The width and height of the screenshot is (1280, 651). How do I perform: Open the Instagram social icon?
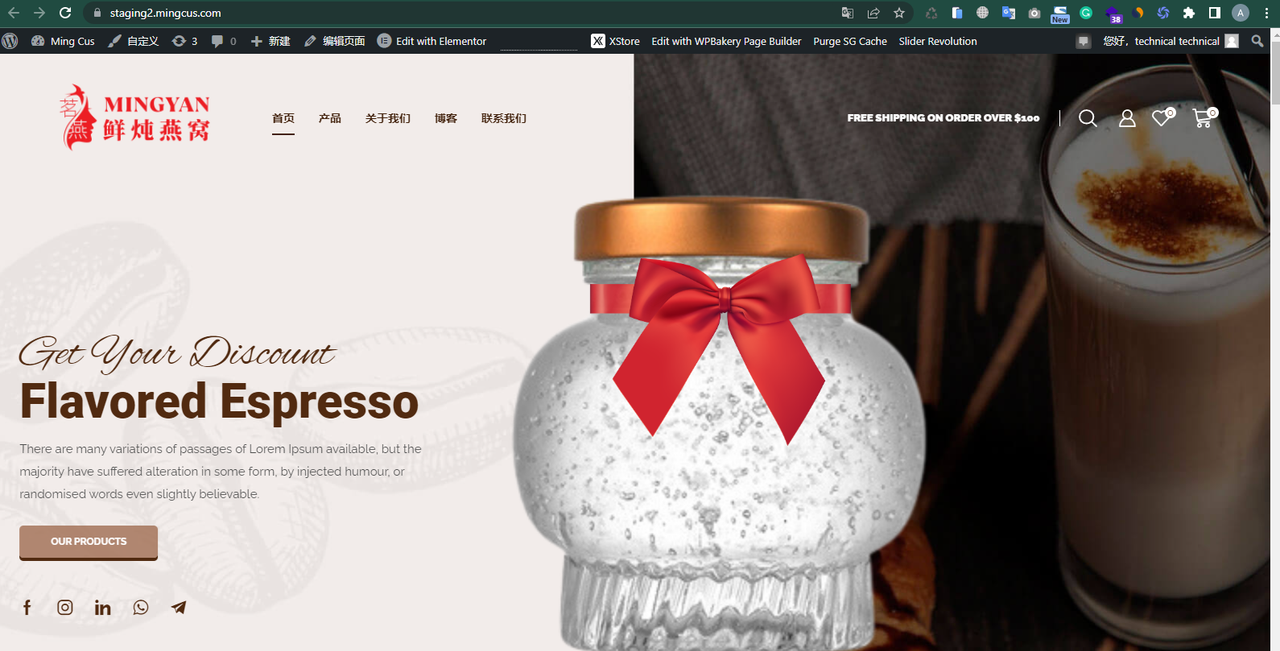[x=65, y=607]
